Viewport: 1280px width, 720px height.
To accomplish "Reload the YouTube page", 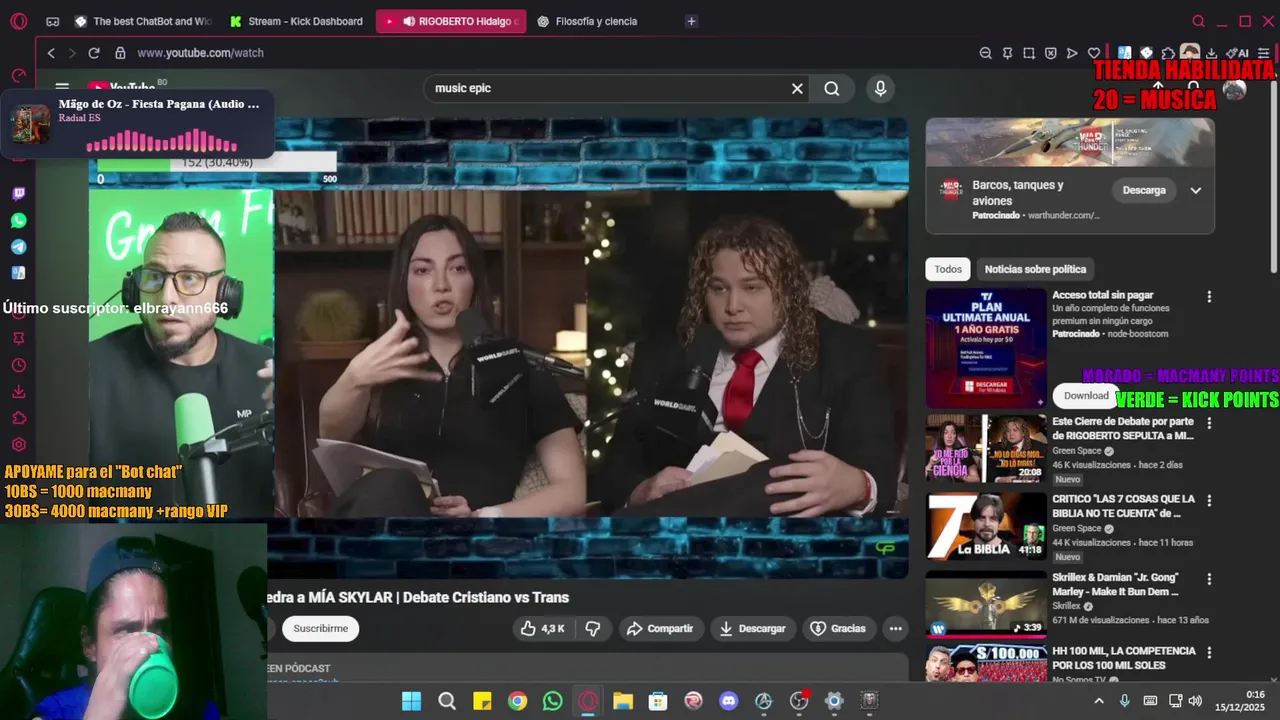I will tap(94, 53).
